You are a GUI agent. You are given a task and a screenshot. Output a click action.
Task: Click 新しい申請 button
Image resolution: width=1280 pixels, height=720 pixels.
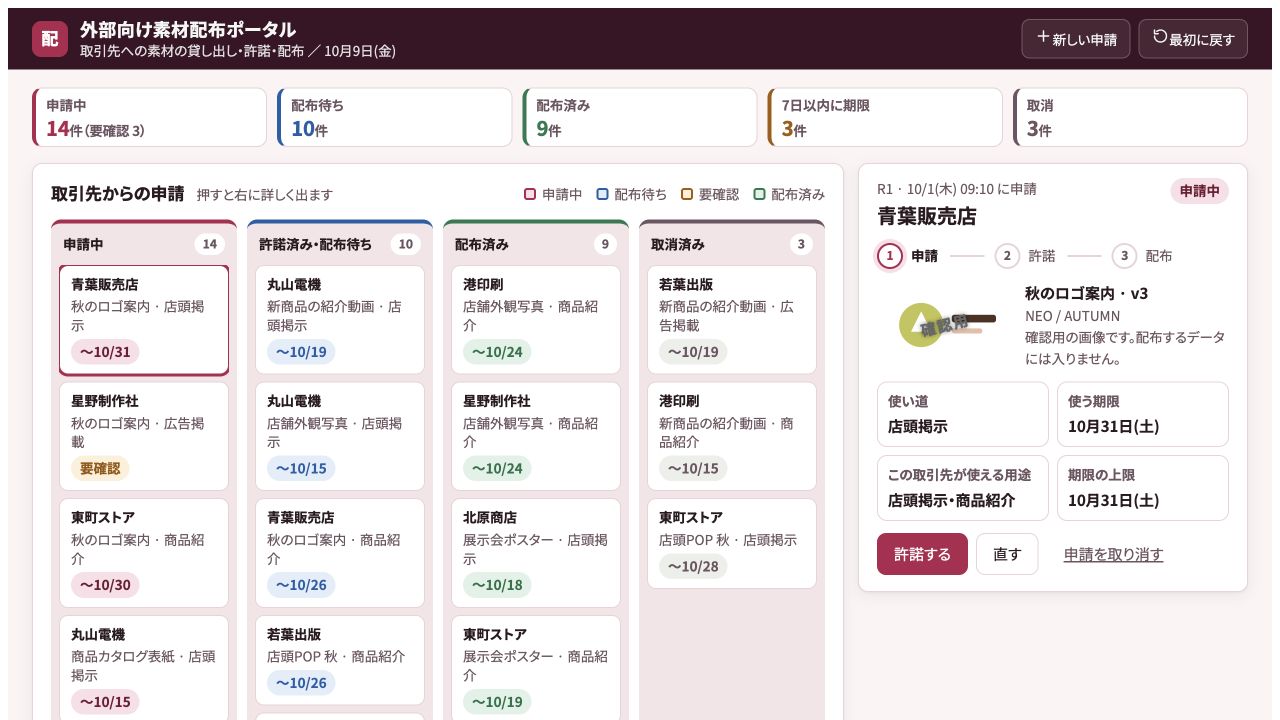[1076, 39]
